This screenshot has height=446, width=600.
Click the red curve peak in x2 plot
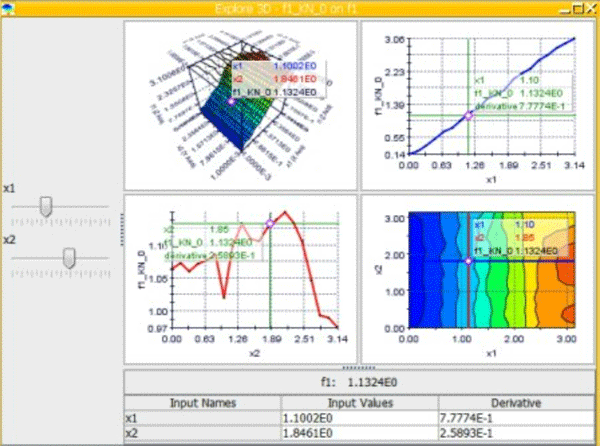coord(285,212)
